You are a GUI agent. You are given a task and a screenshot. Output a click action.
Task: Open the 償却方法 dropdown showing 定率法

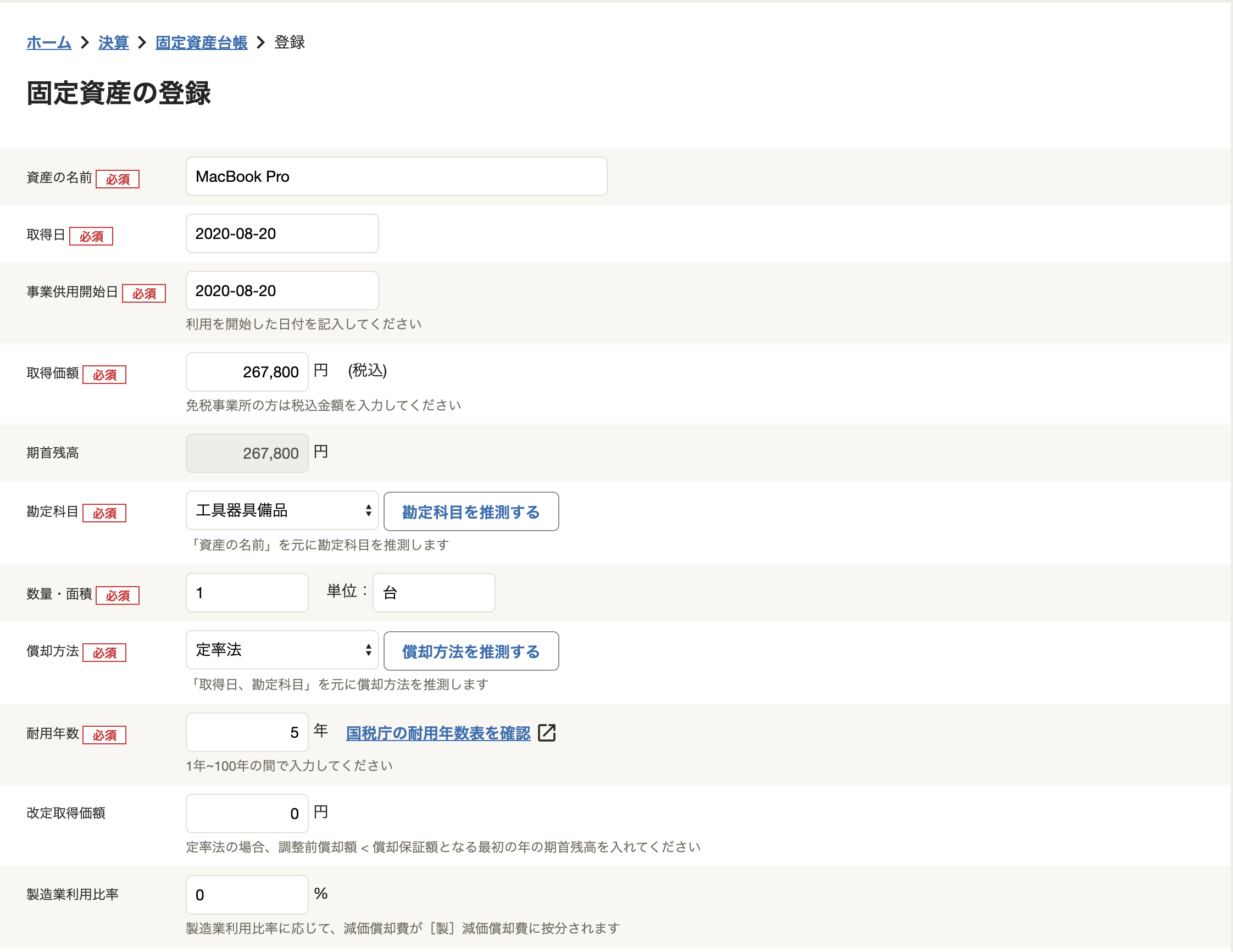click(x=282, y=650)
